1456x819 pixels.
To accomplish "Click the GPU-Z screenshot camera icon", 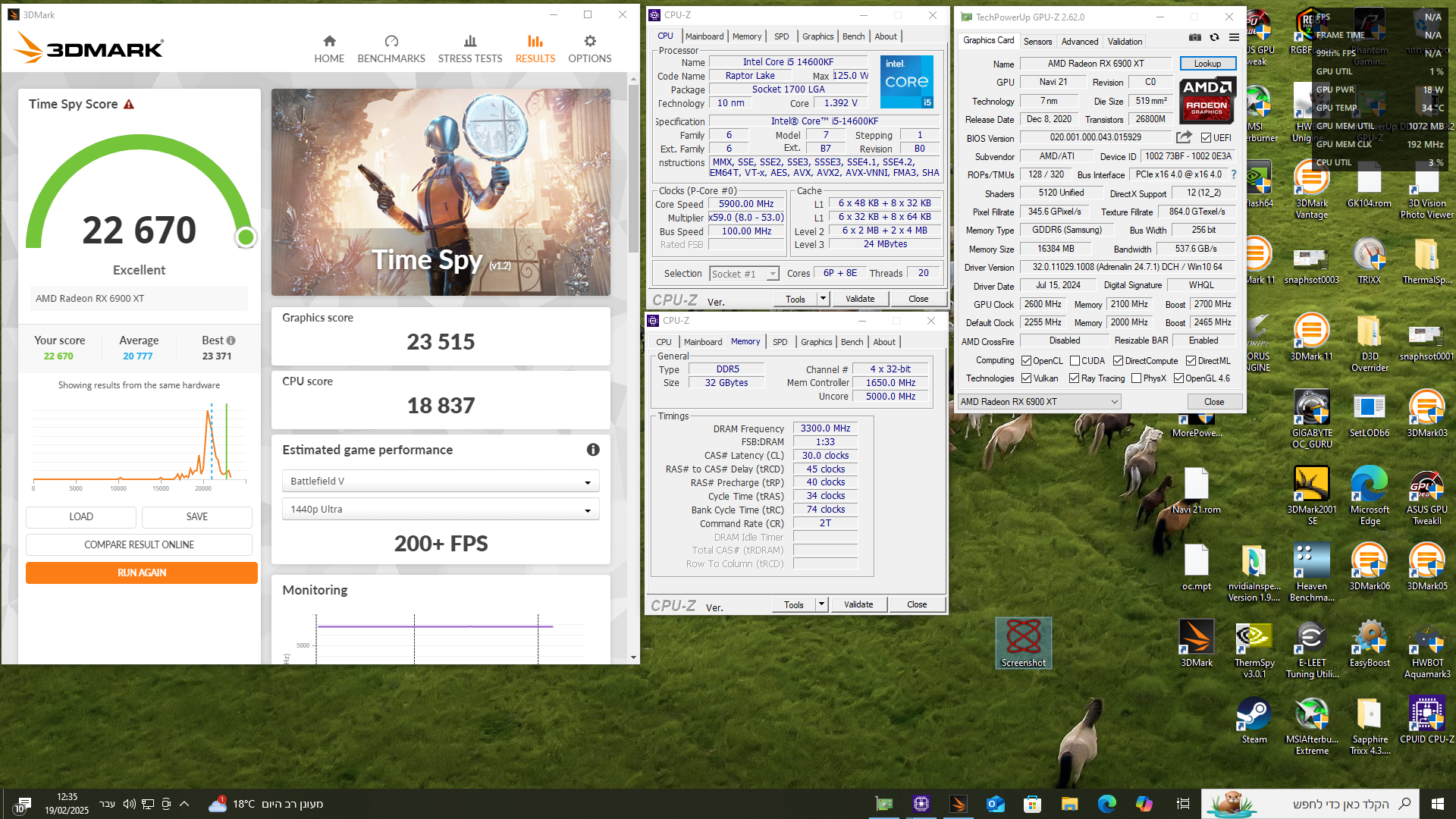I will click(x=1194, y=37).
